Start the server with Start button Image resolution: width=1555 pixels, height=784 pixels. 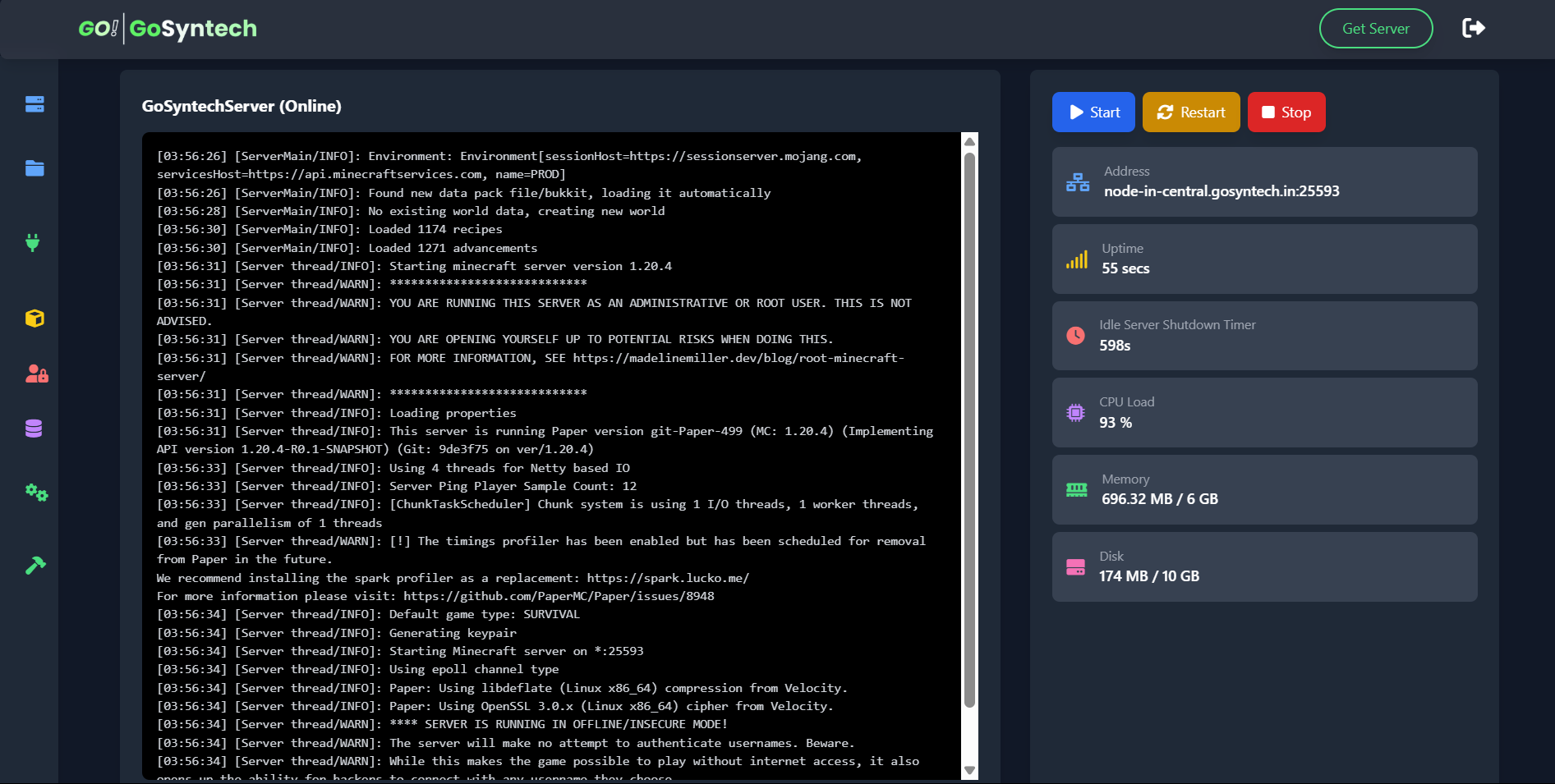pos(1093,112)
